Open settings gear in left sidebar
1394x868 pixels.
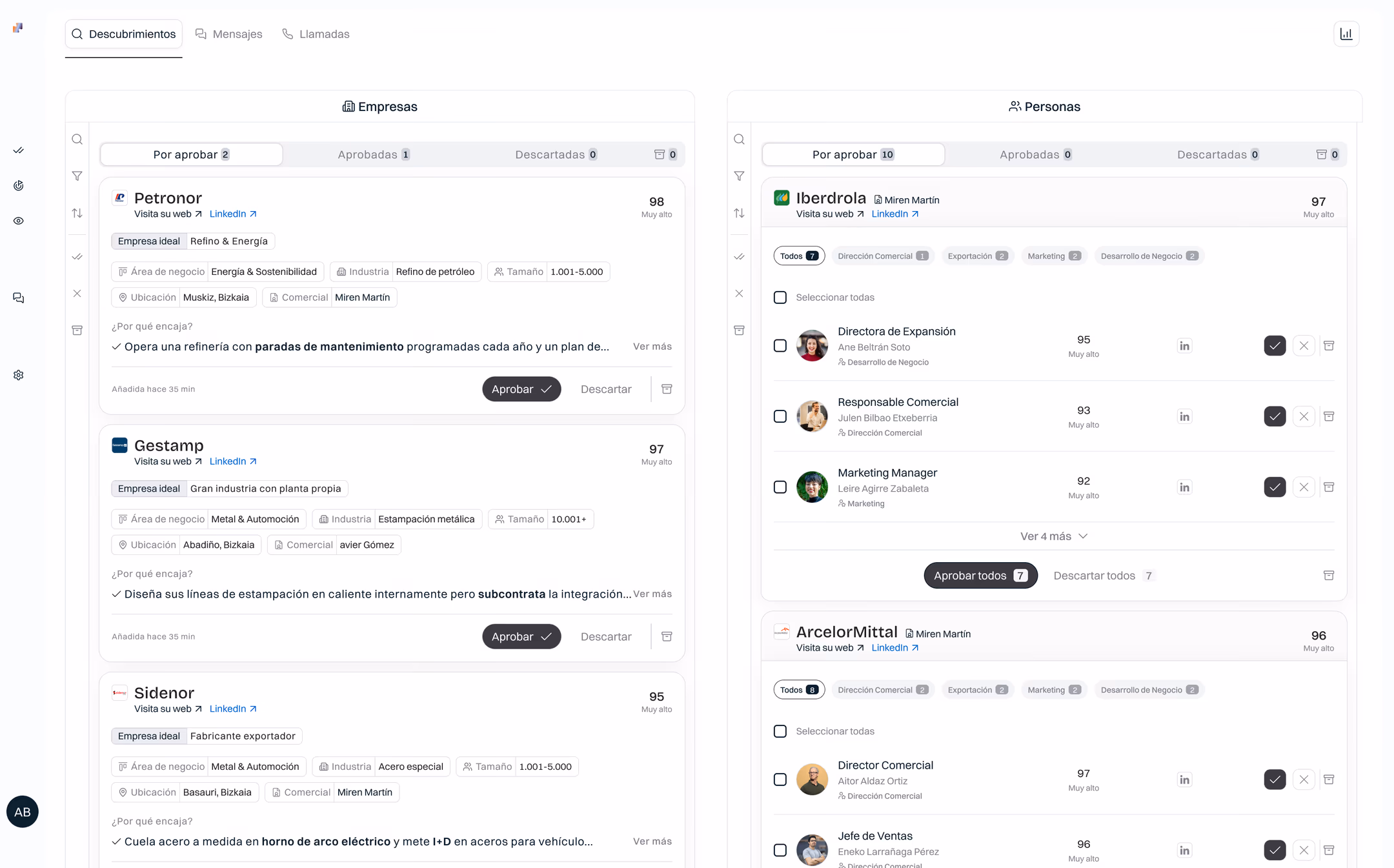[19, 375]
